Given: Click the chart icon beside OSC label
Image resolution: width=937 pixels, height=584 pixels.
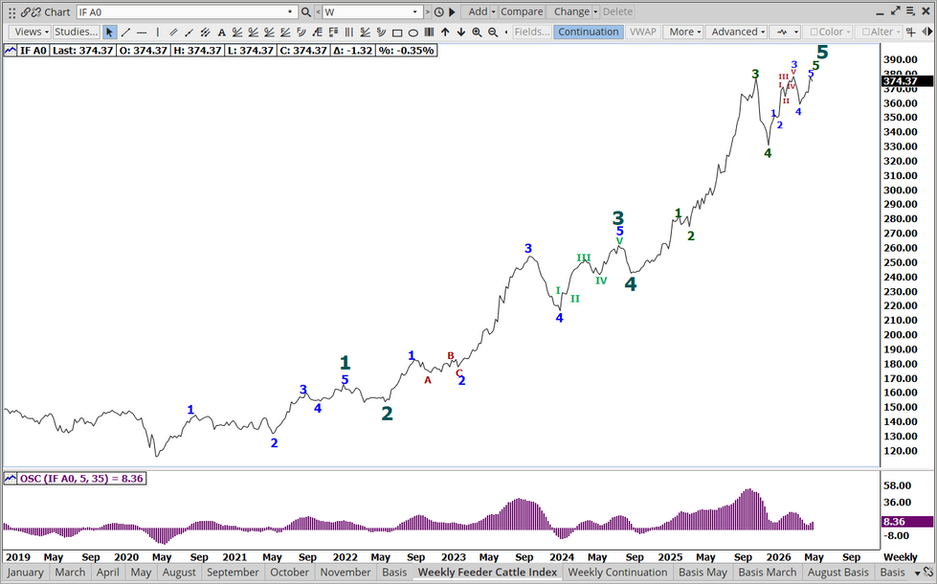Looking at the screenshot, I should pos(10,478).
